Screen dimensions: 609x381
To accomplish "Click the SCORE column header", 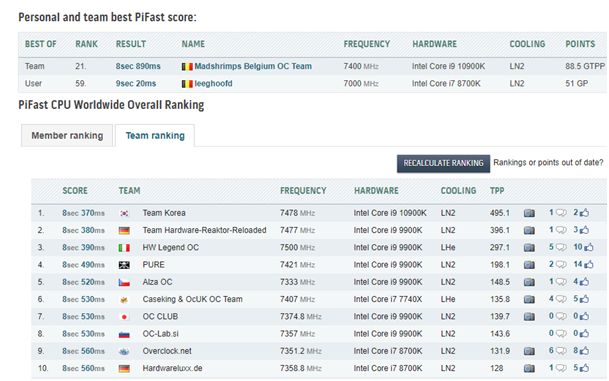I will pyautogui.click(x=75, y=191).
